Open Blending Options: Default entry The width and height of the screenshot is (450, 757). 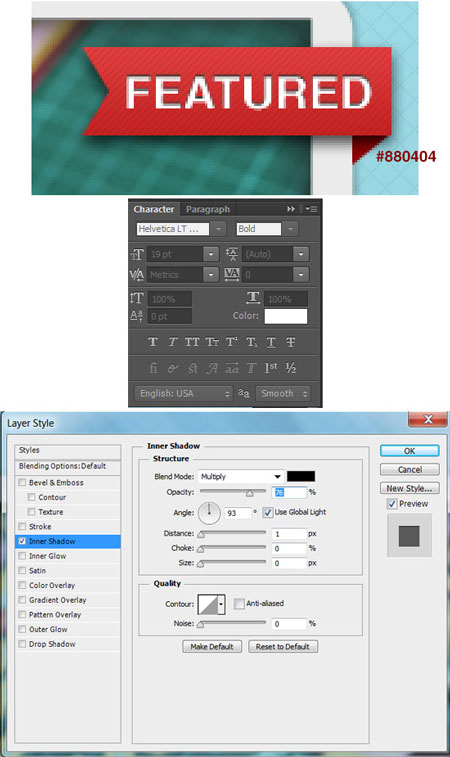coord(68,466)
